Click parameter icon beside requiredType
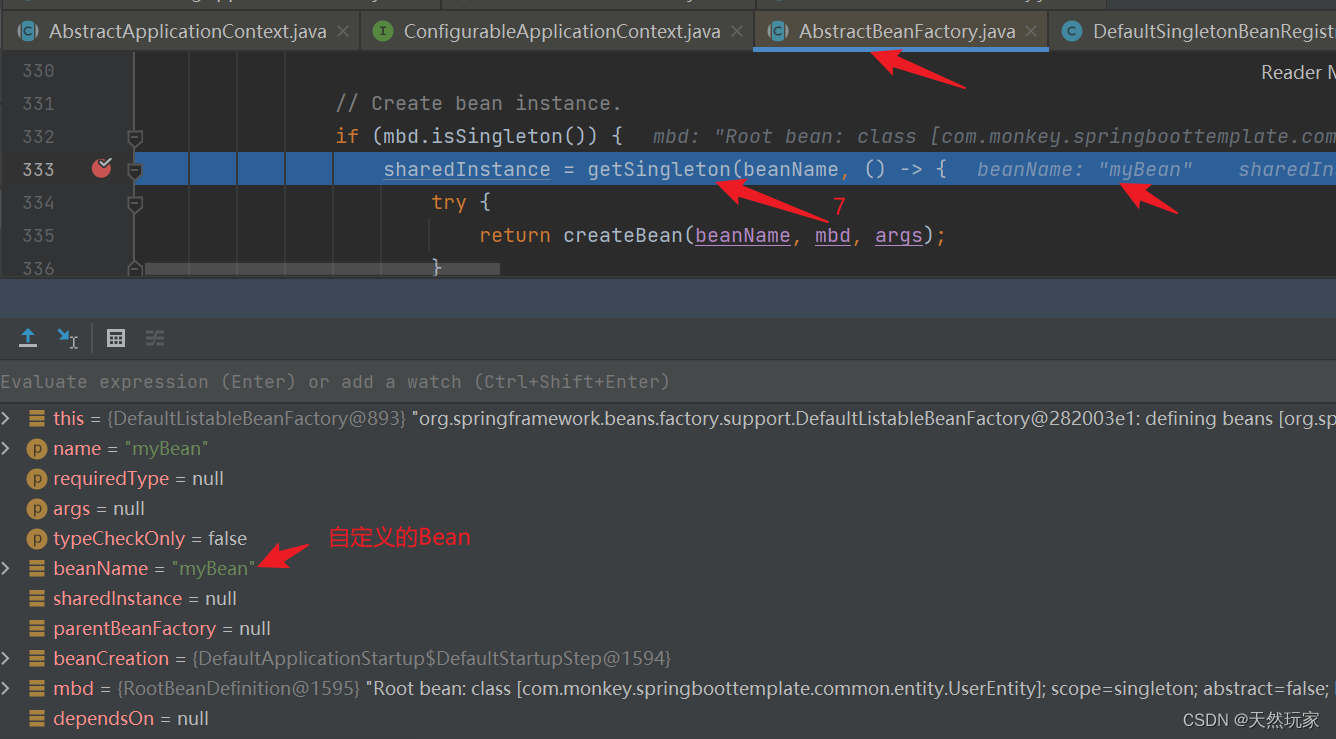The width and height of the screenshot is (1336, 739). pos(37,478)
